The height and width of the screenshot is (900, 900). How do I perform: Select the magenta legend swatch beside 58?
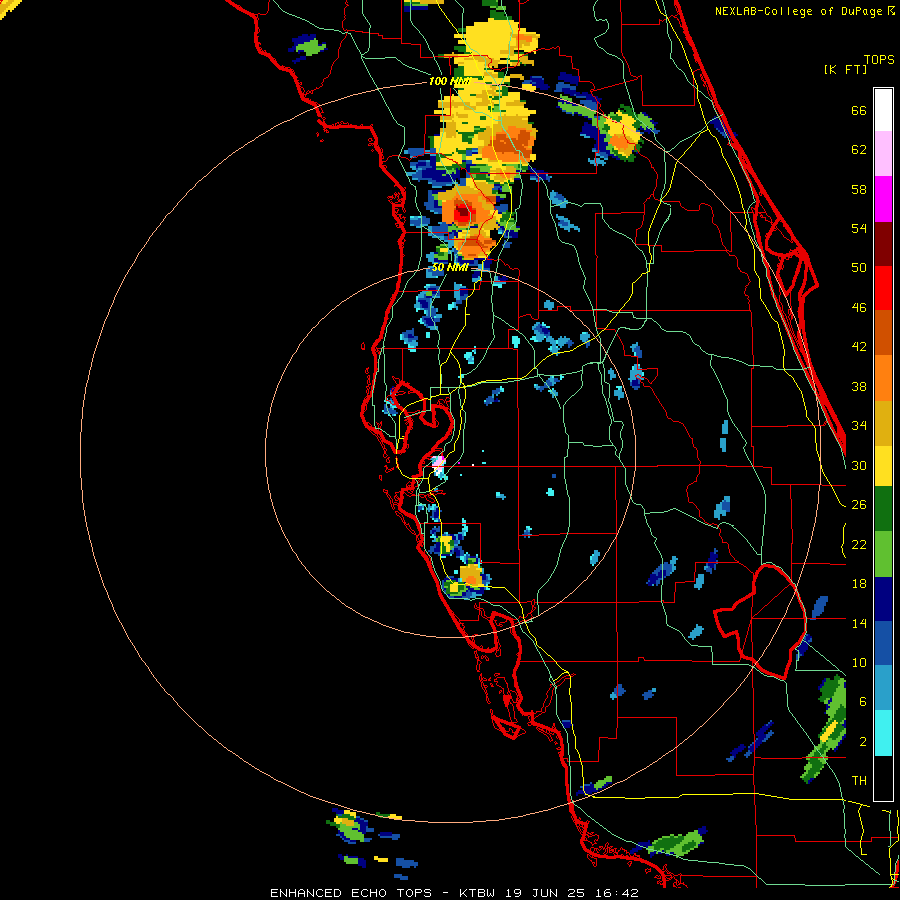click(883, 199)
